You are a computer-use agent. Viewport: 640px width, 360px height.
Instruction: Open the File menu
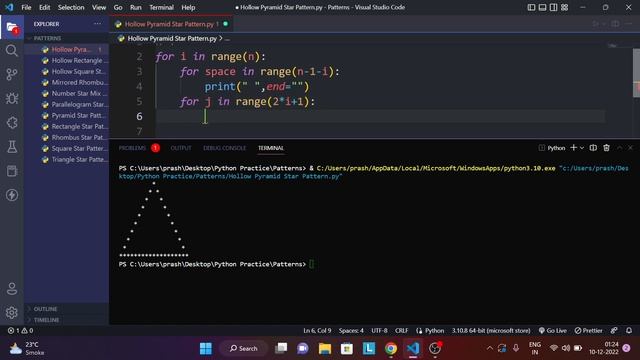[26, 7]
